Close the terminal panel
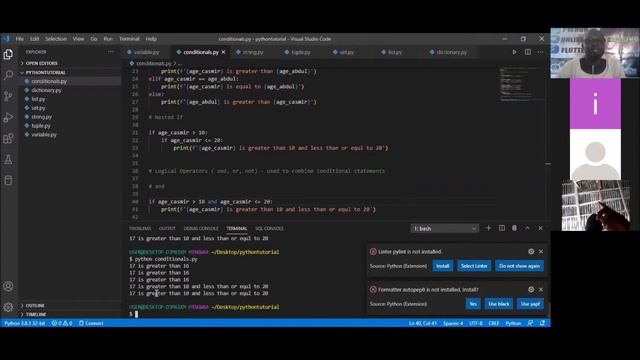This screenshot has width=640, height=360. 540,228
